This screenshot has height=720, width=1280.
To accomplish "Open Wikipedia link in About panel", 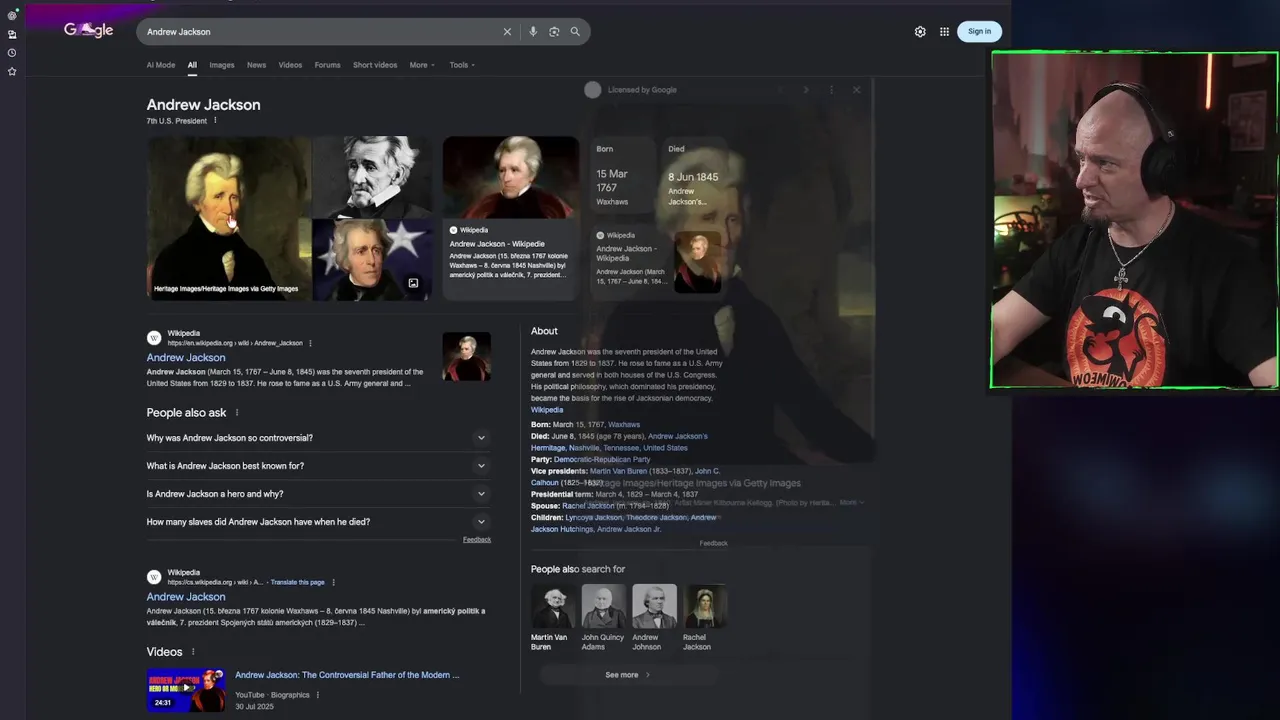I will [547, 410].
